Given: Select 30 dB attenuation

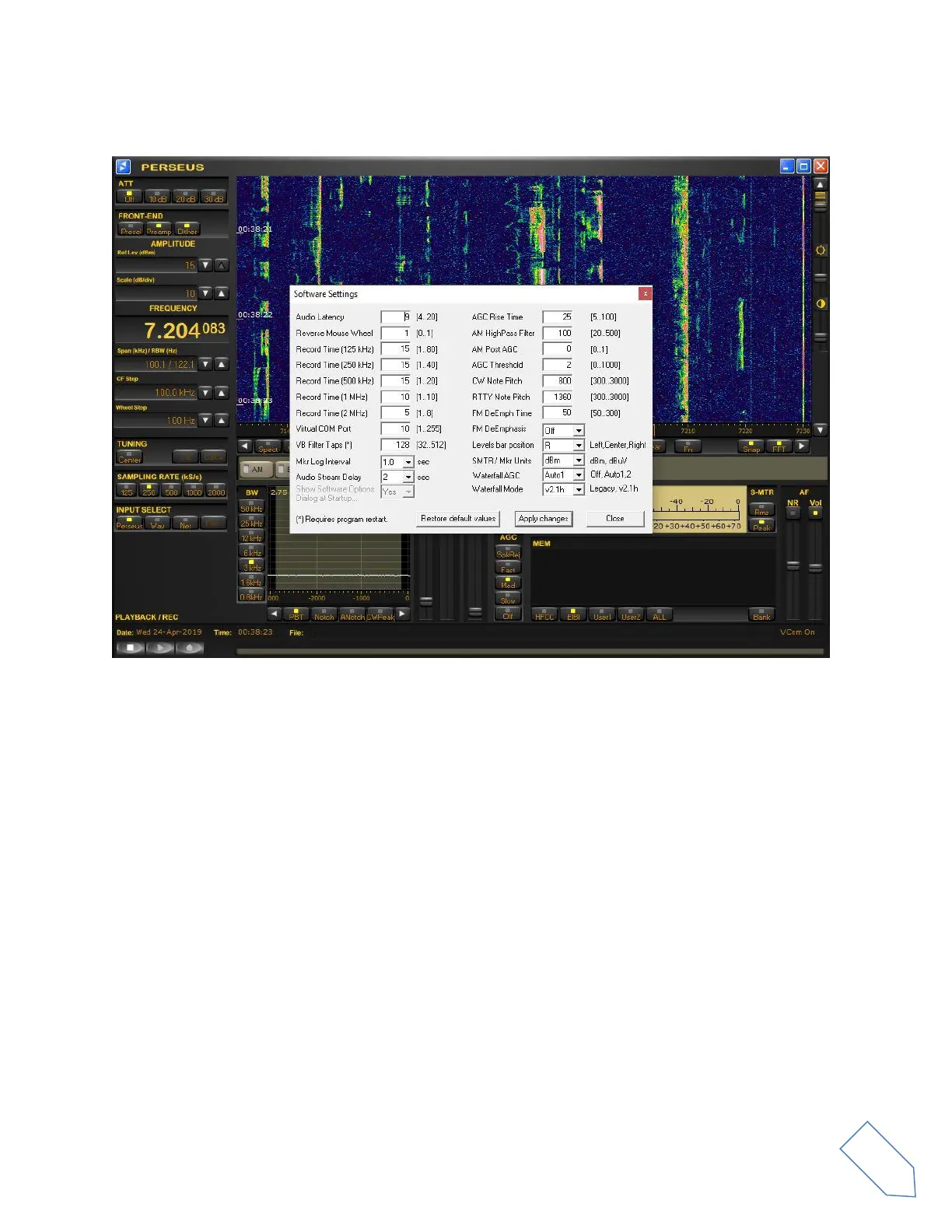Looking at the screenshot, I should click(213, 197).
